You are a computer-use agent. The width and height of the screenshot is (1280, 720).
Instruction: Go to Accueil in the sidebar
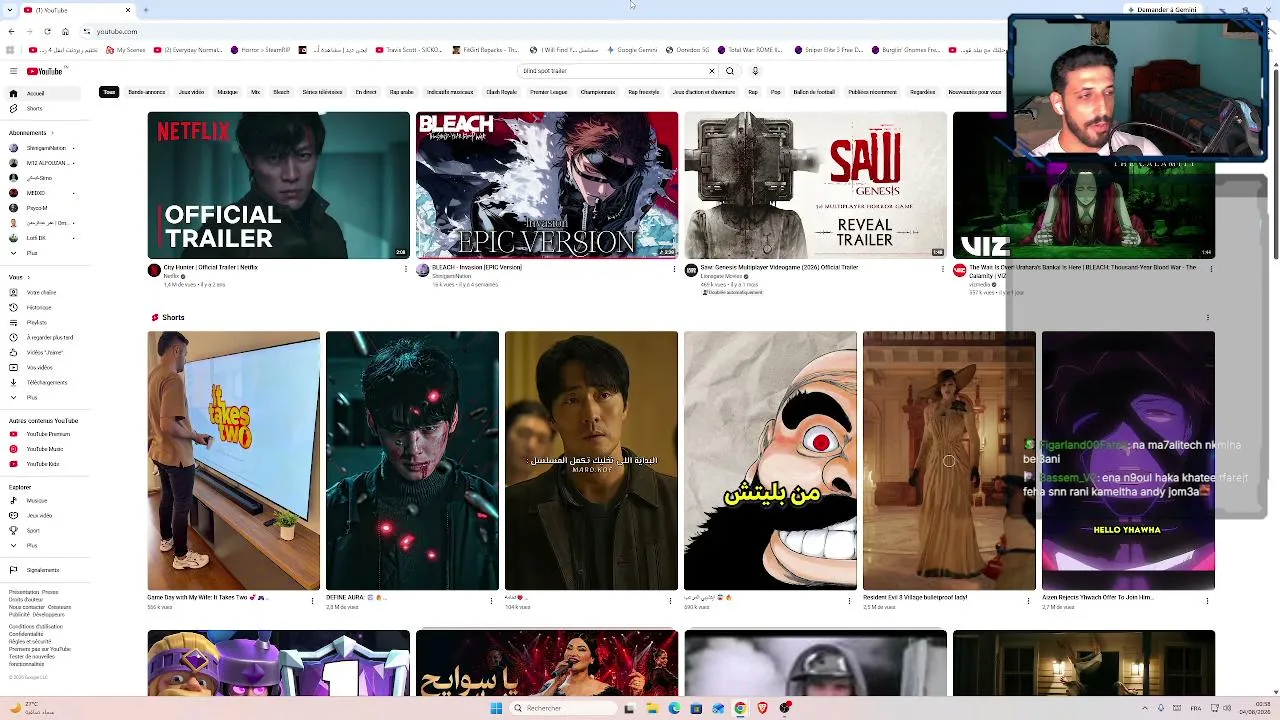(x=46, y=93)
